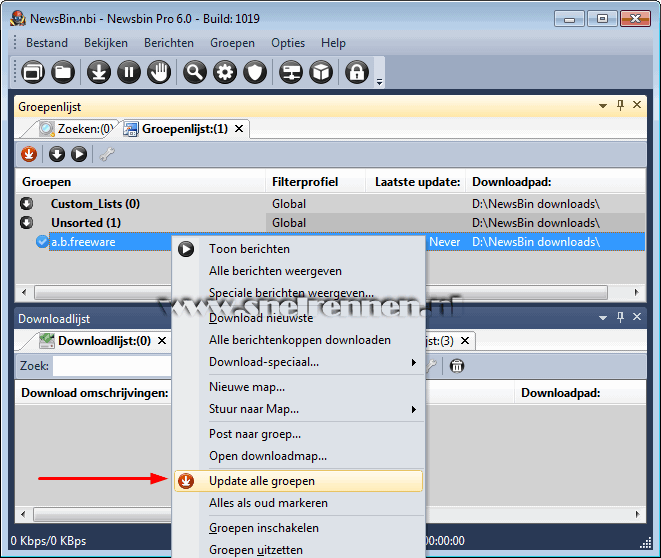Image resolution: width=661 pixels, height=558 pixels.
Task: Choose Update alle groepen
Action: [x=298, y=481]
